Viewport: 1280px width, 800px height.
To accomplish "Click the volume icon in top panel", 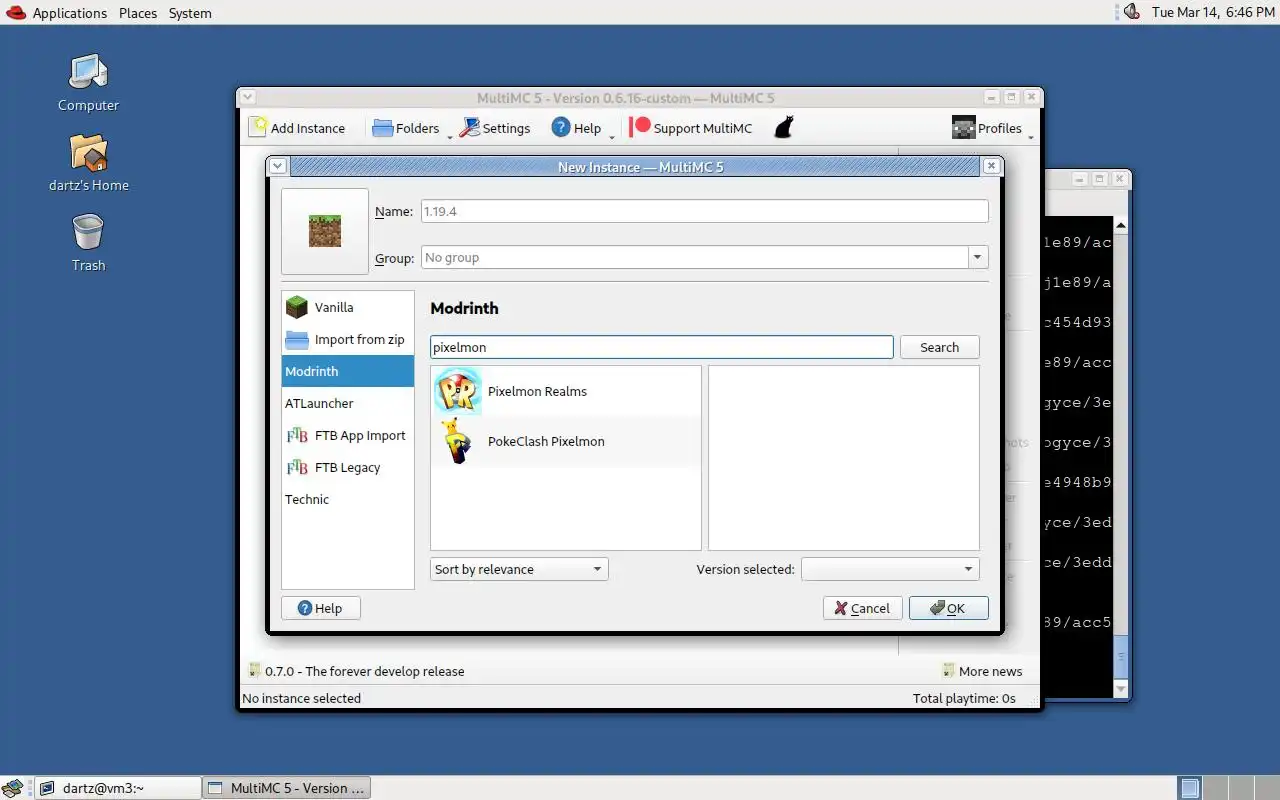I will [x=1131, y=12].
